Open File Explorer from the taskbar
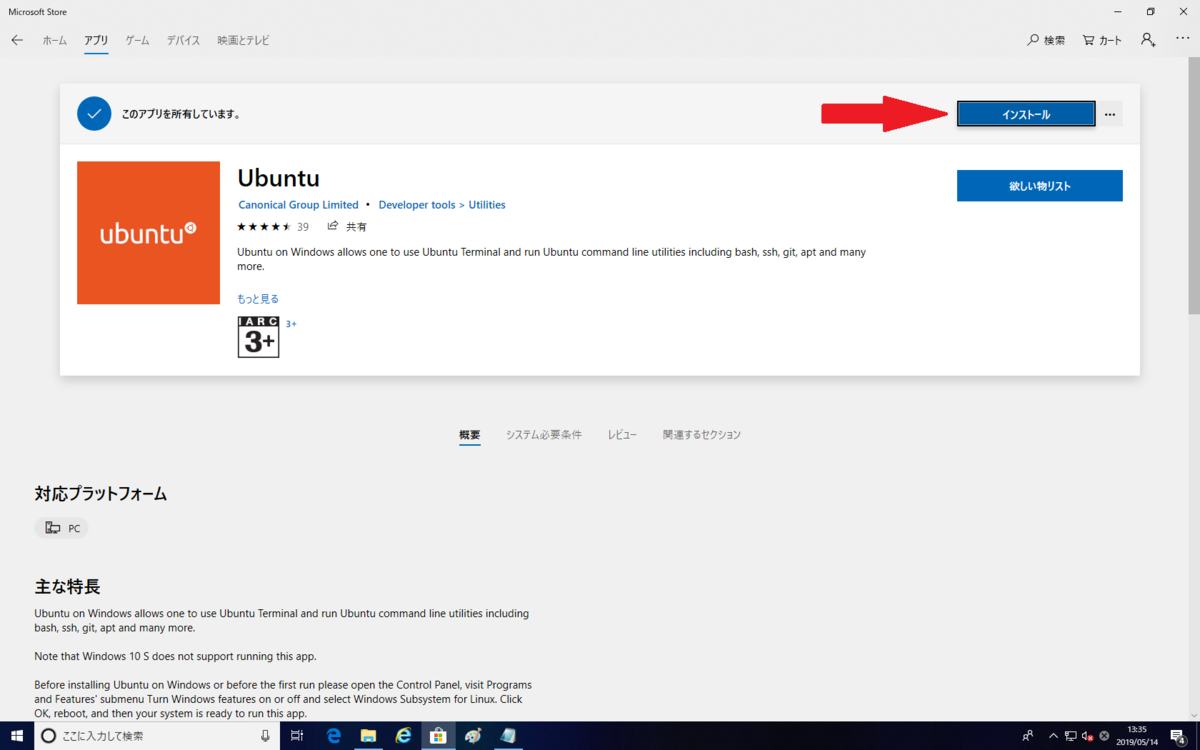This screenshot has height=750, width=1200. pyautogui.click(x=368, y=735)
